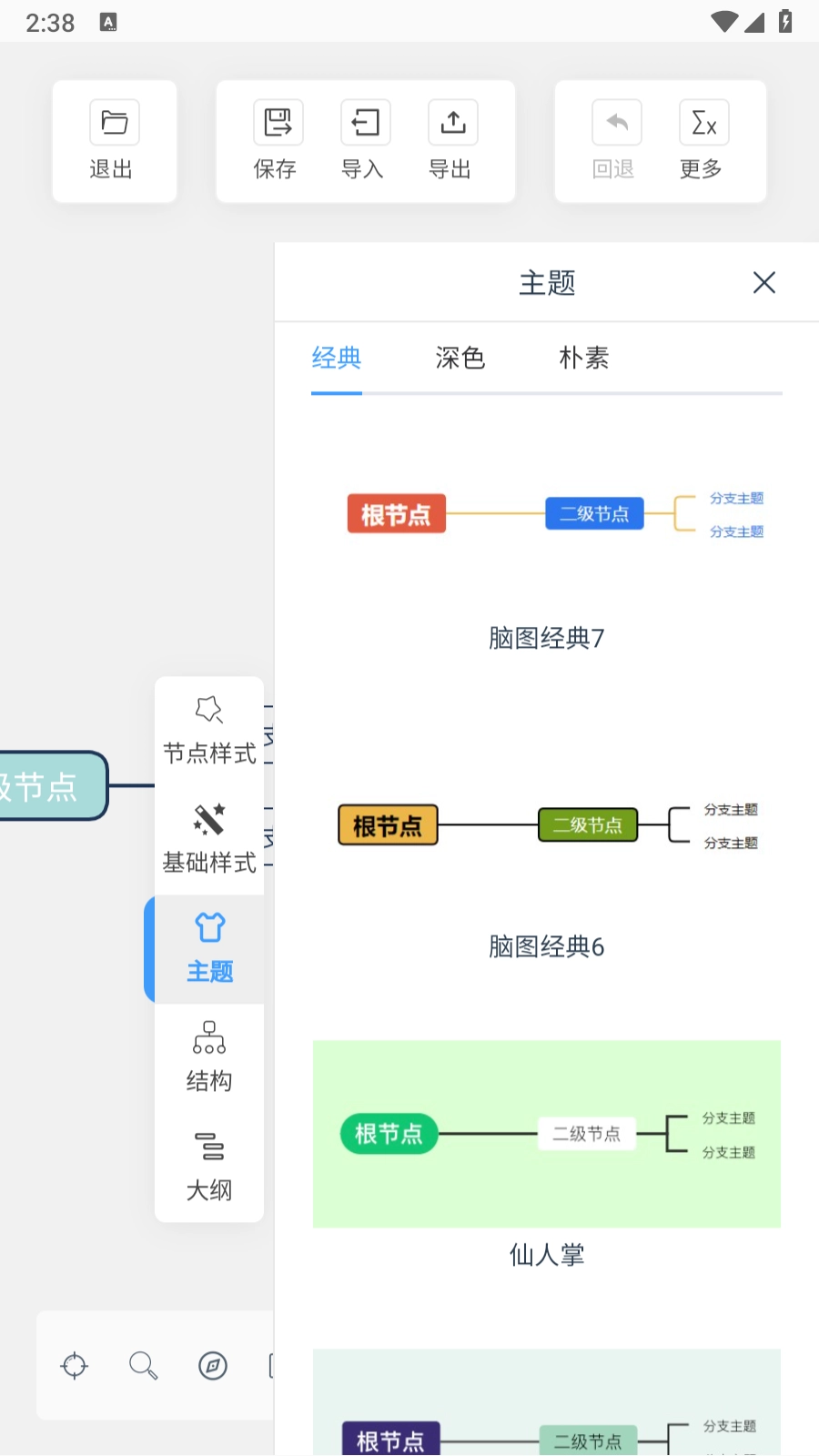Tap the compass navigation icon
The width and height of the screenshot is (819, 1456).
(213, 1366)
